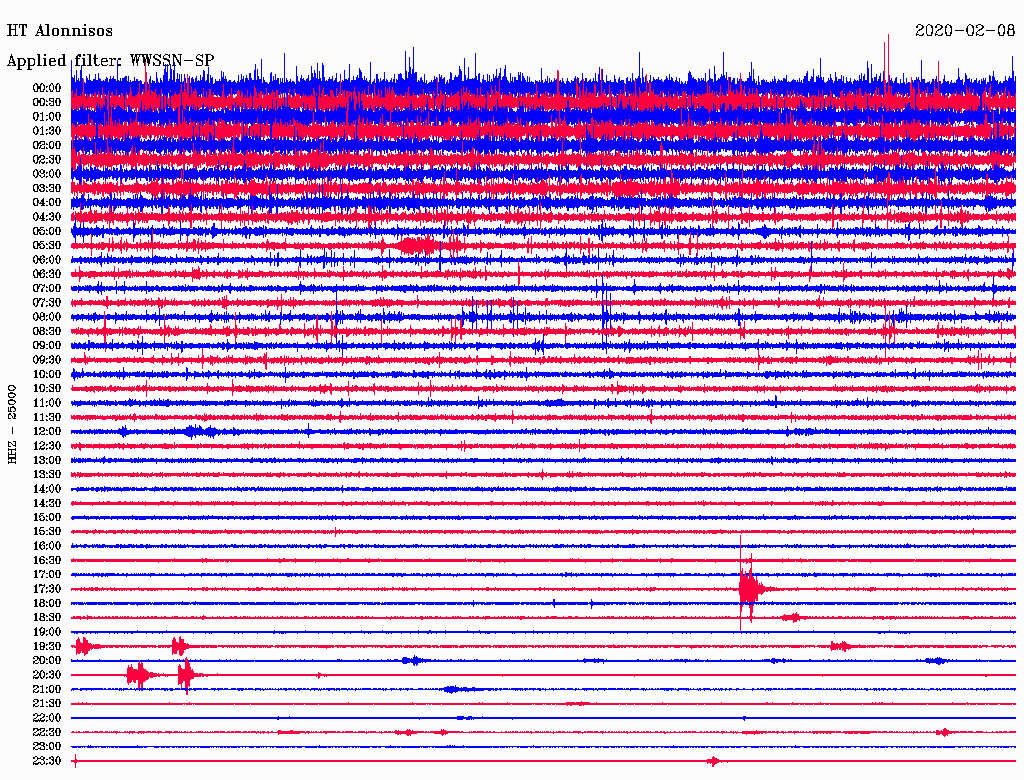Select the 08:30 time row label
Screen dimensions: 1024x780
(x=47, y=332)
